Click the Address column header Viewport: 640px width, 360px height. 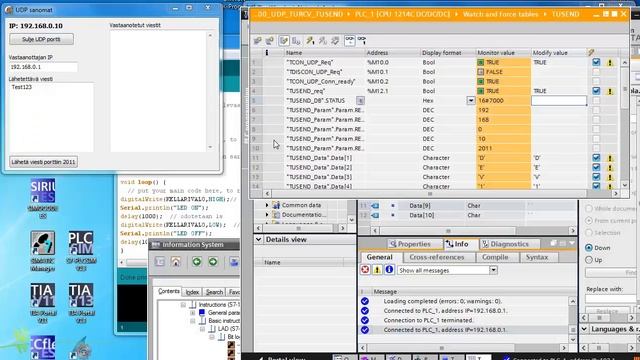pyautogui.click(x=392, y=53)
